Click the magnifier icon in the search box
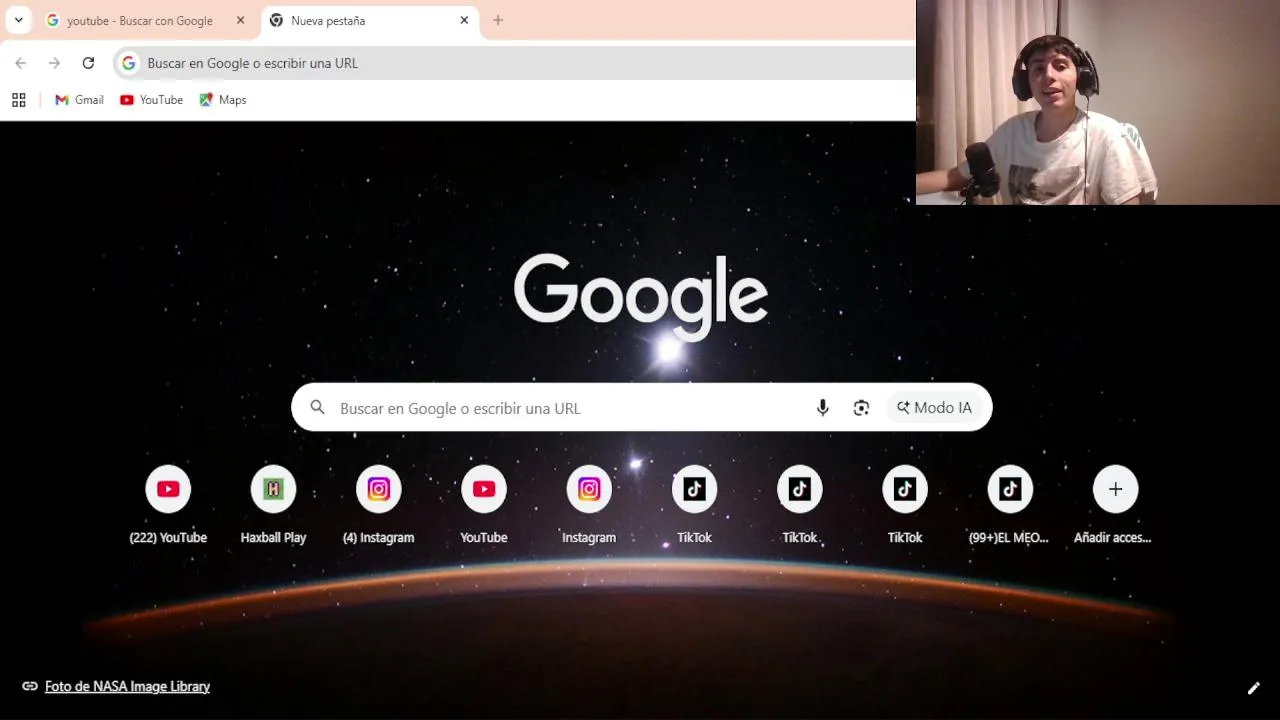This screenshot has height=720, width=1280. click(x=317, y=407)
